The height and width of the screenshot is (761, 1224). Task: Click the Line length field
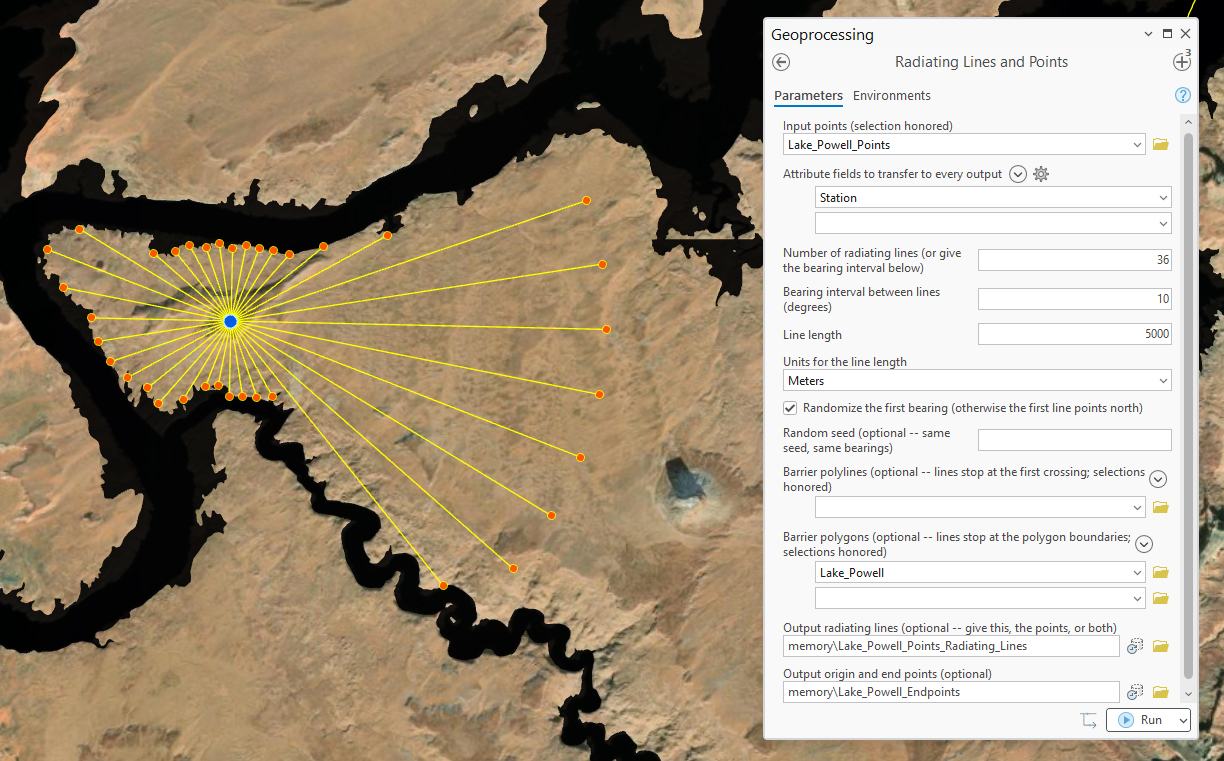coord(1074,335)
